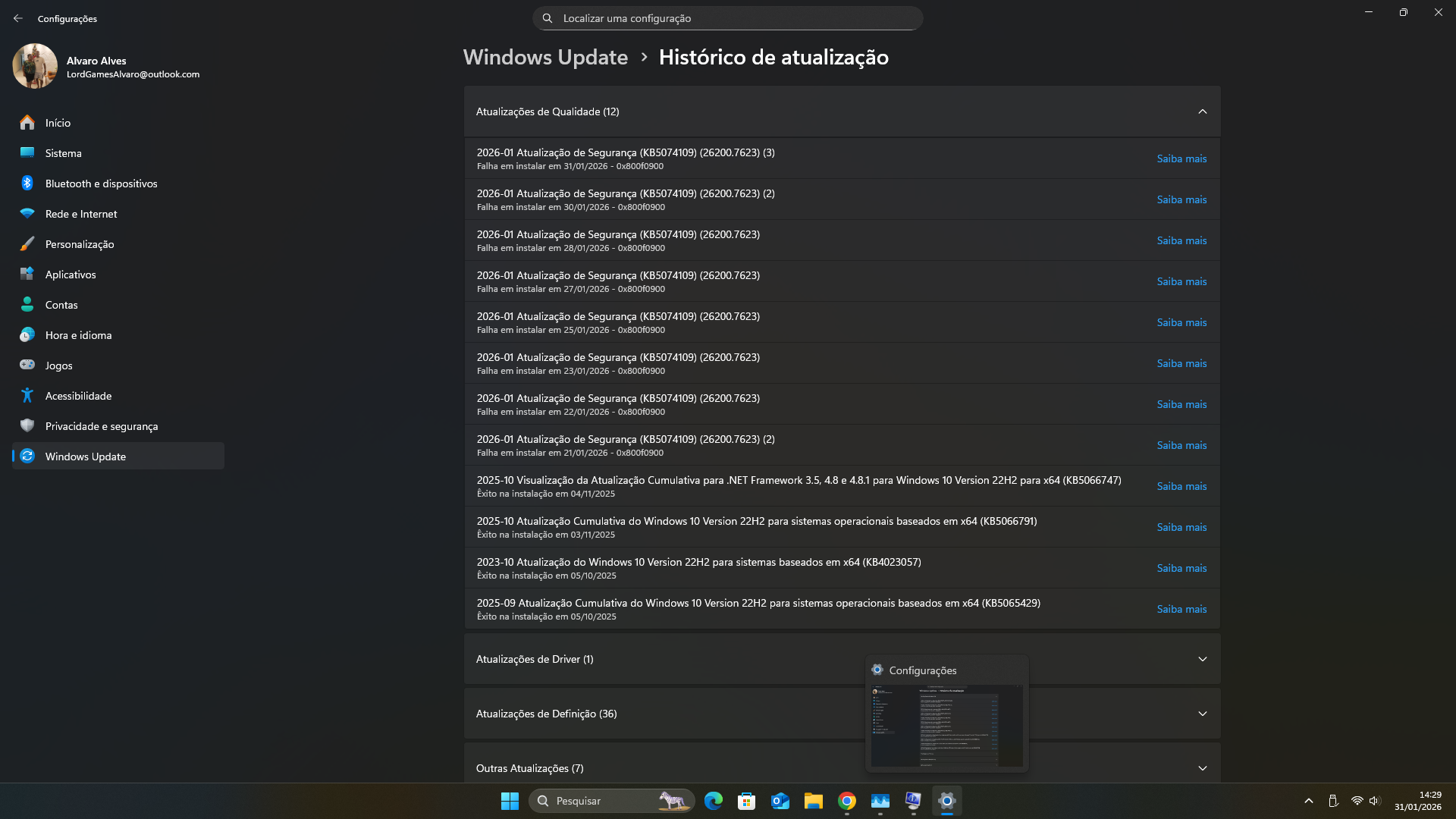This screenshot has height=819, width=1456.
Task: Click Saiba mais for failed 30/01/2026 update
Action: pos(1181,199)
